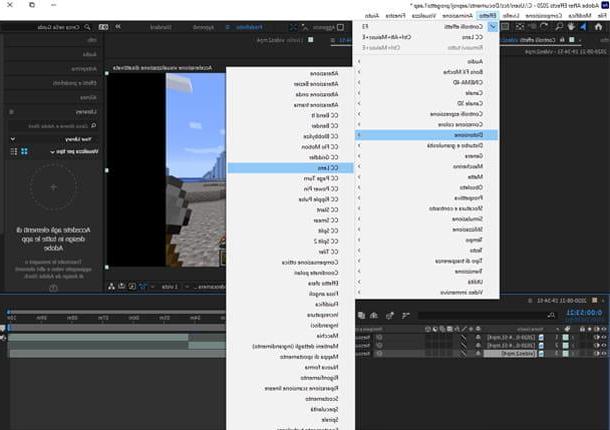Toggle the shy switch on video2.mp4 layer
The height and width of the screenshot is (430, 610).
pyautogui.click(x=478, y=353)
